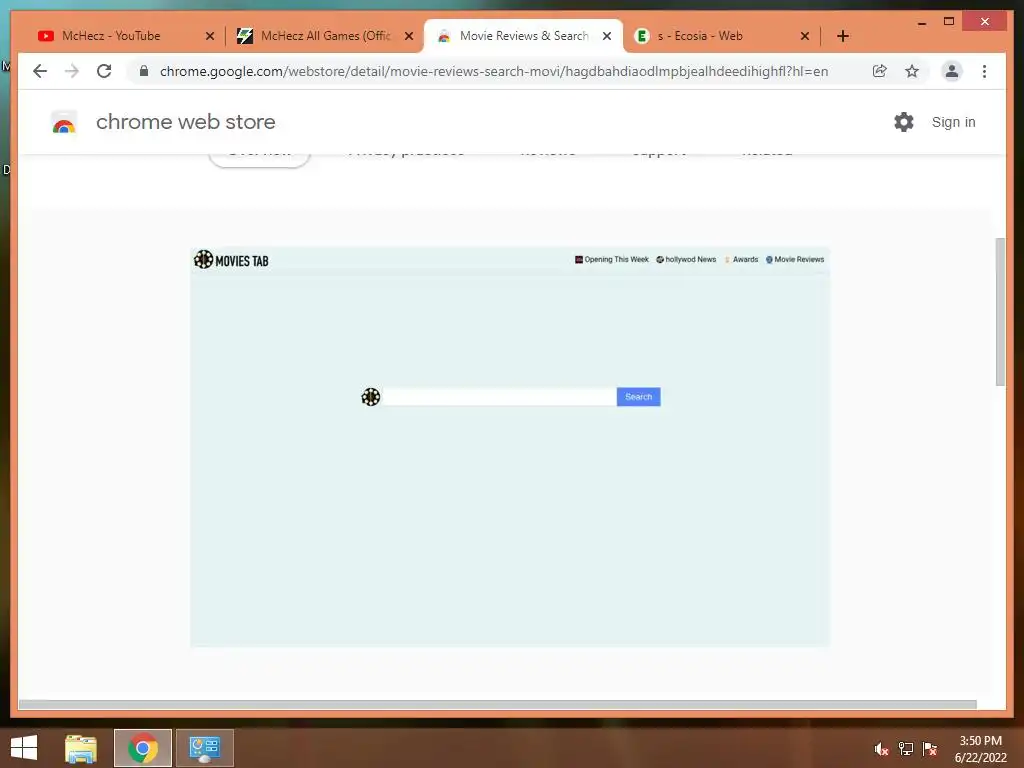Click the Movies Tab screenshot preview

coord(510,447)
